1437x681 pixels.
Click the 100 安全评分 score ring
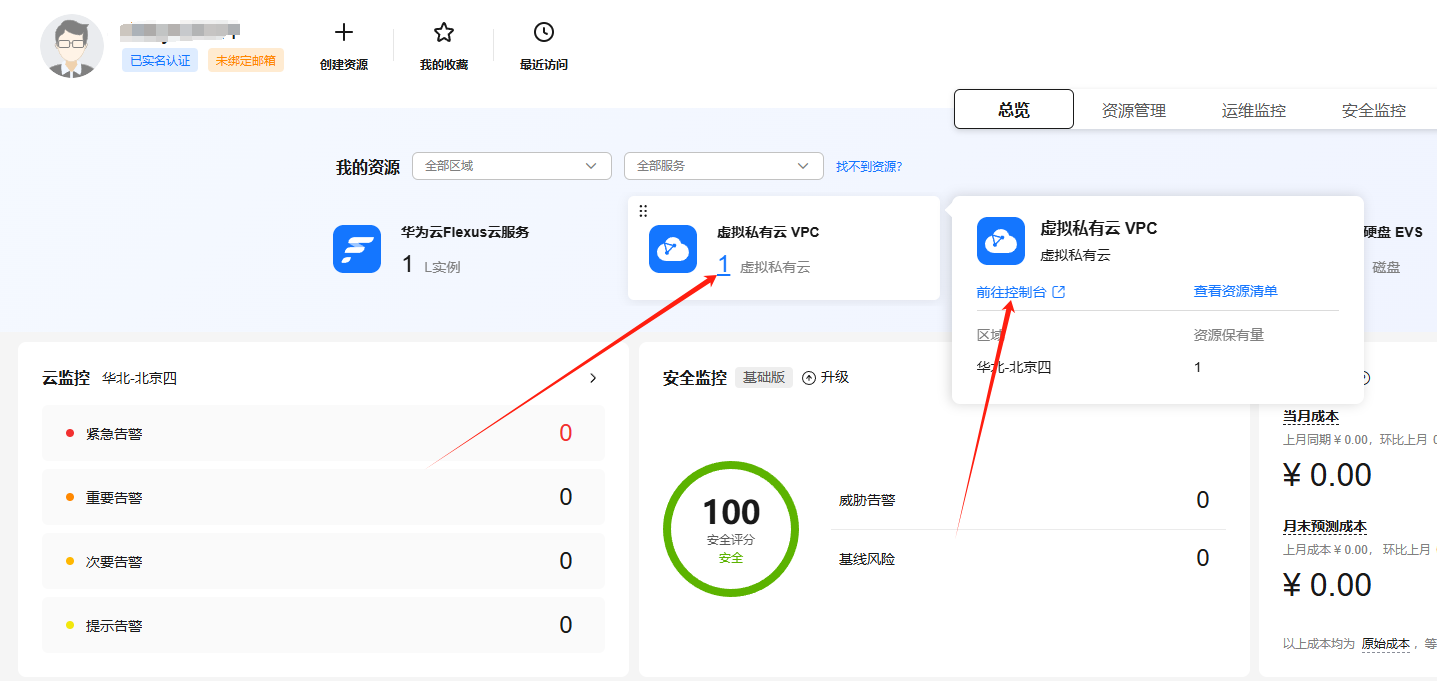point(731,529)
